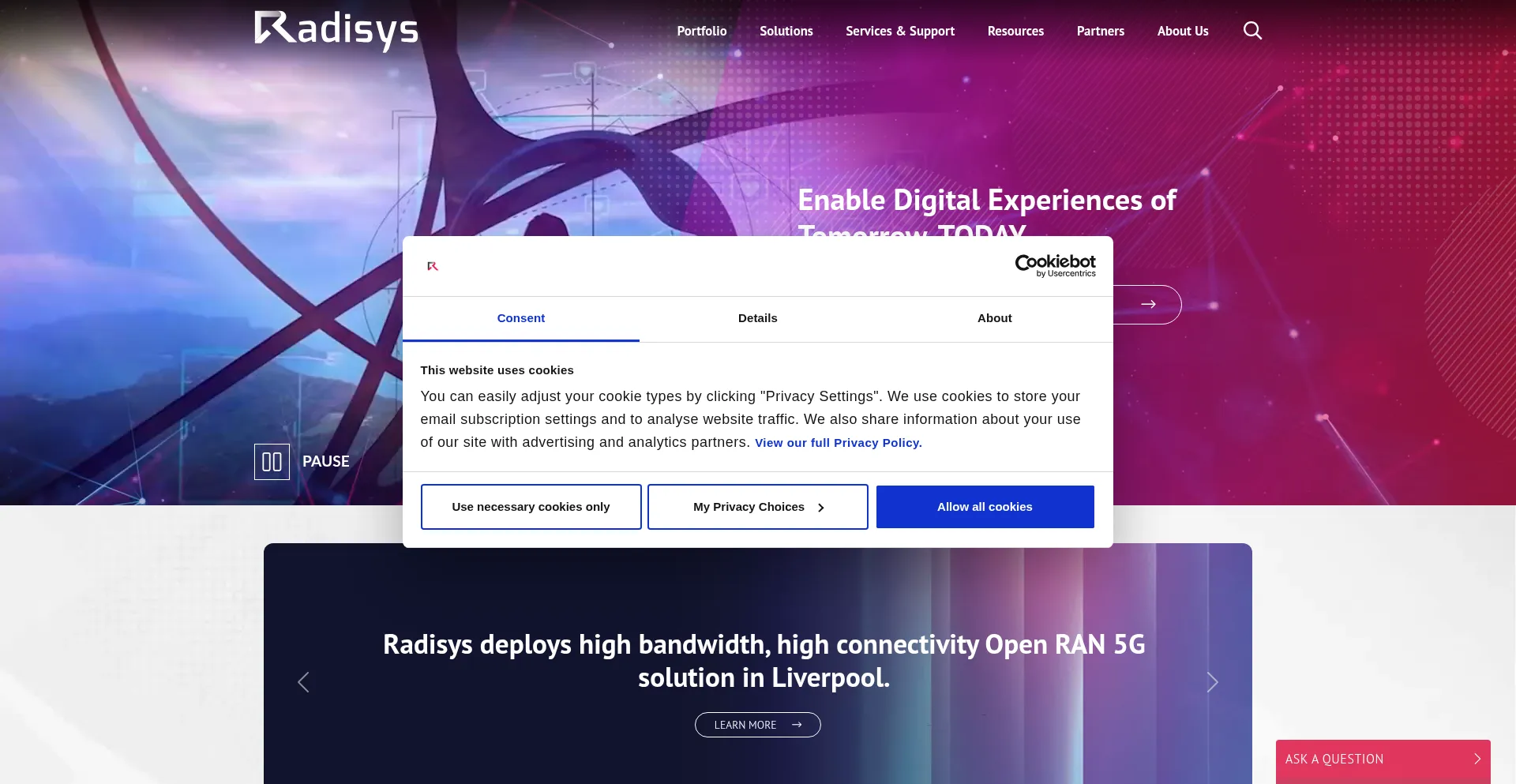The height and width of the screenshot is (784, 1516).
Task: Pause the hero slideshow
Action: point(272,461)
